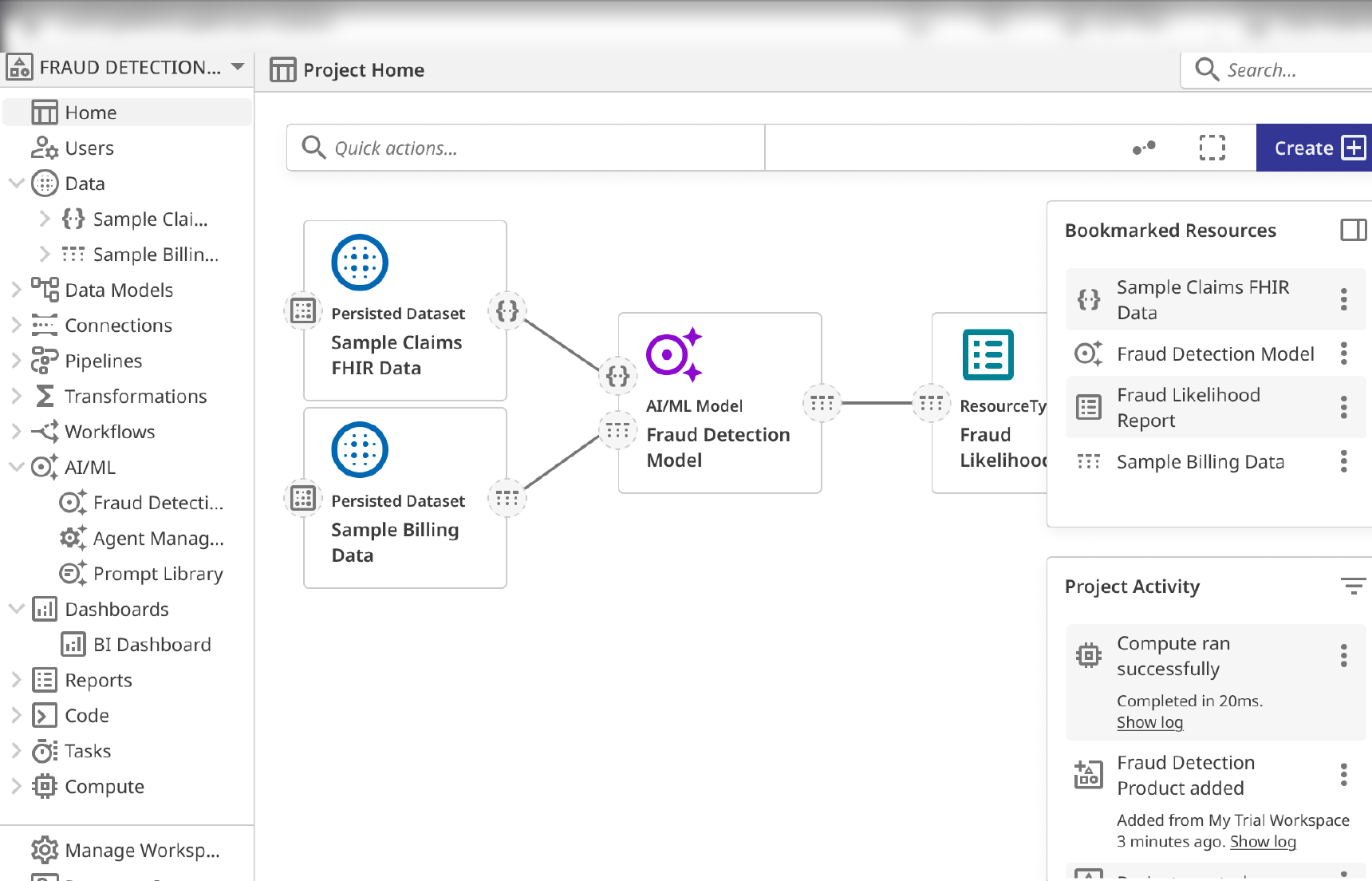This screenshot has width=1372, height=881.
Task: Expand the Tasks section
Action: point(16,751)
